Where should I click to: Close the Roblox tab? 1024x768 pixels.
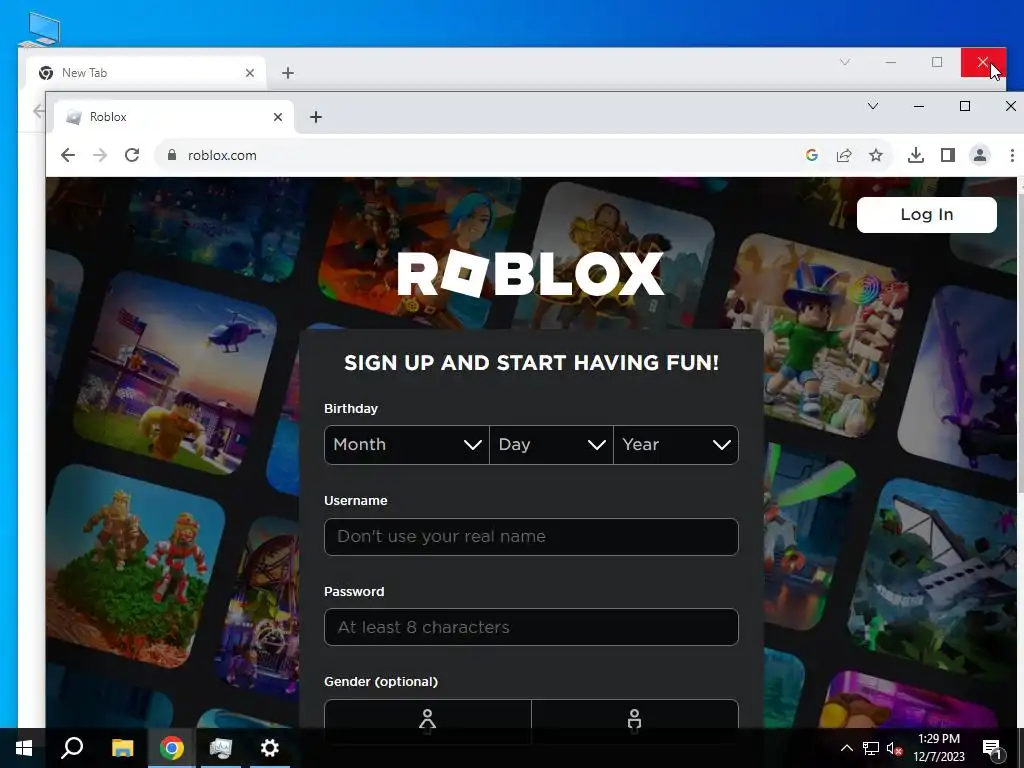[x=278, y=117]
